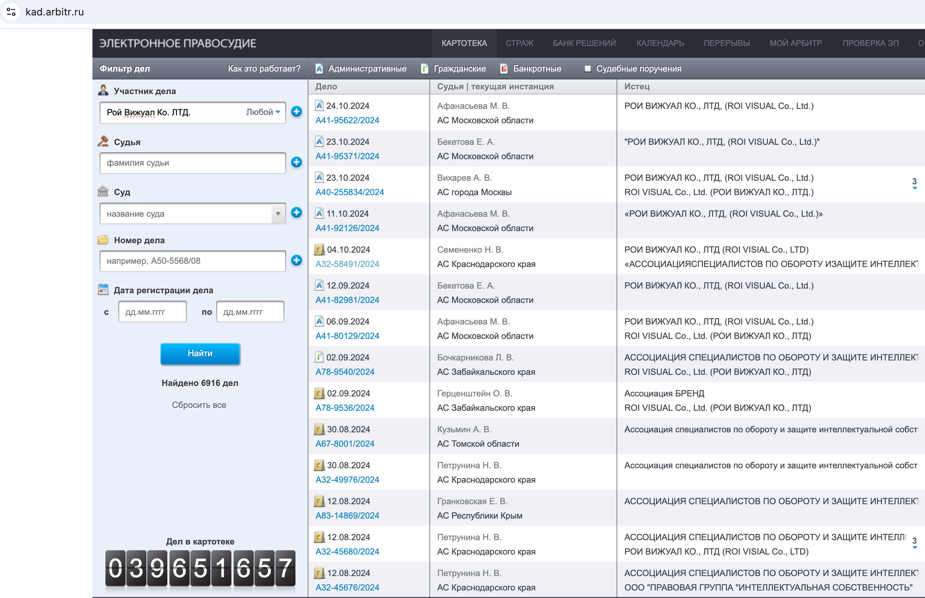The width and height of the screenshot is (925, 598).
Task: Open case A41-82981/2024
Action: pos(347,300)
